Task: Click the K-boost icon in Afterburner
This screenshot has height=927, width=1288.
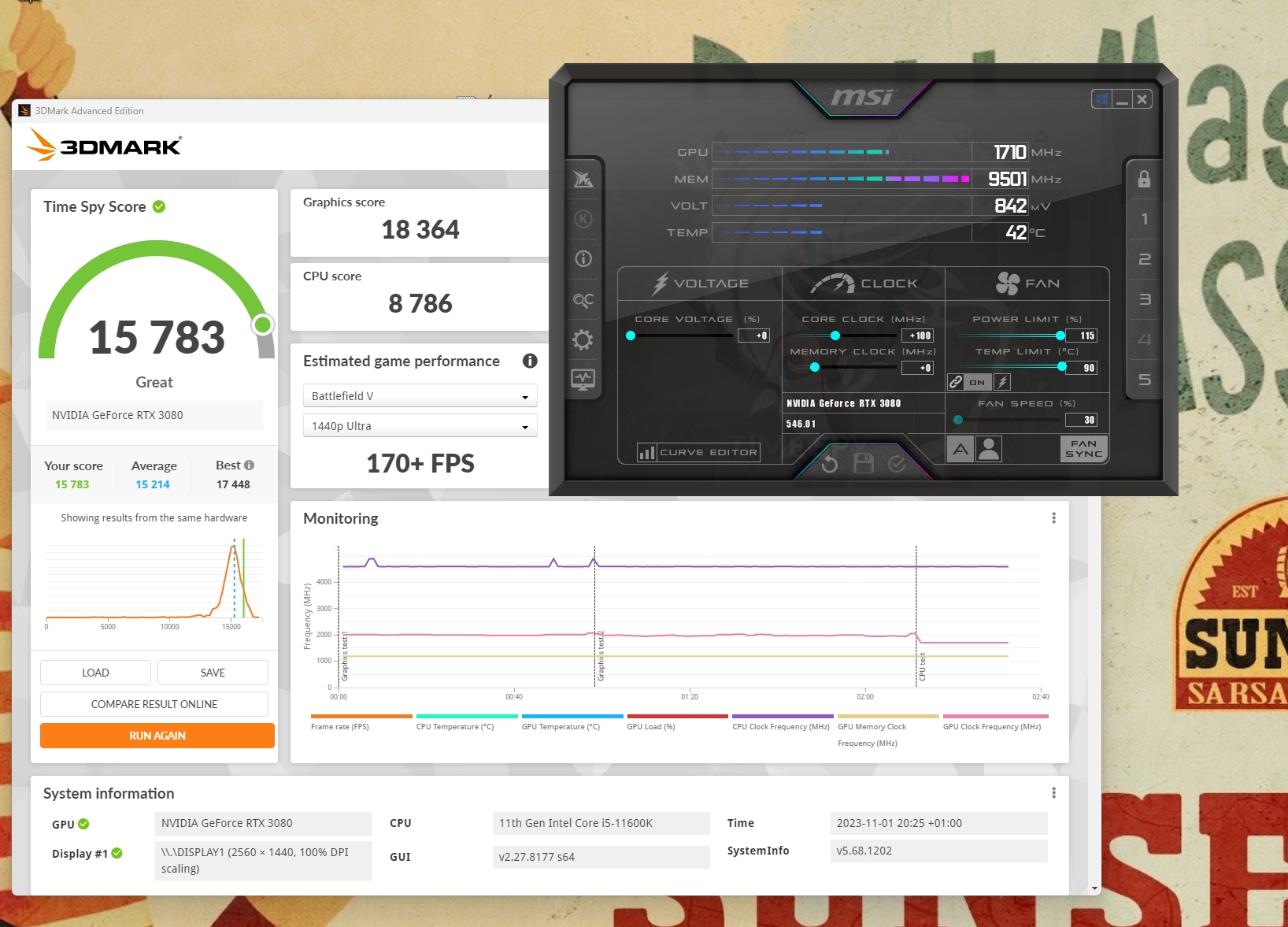Action: click(x=583, y=219)
